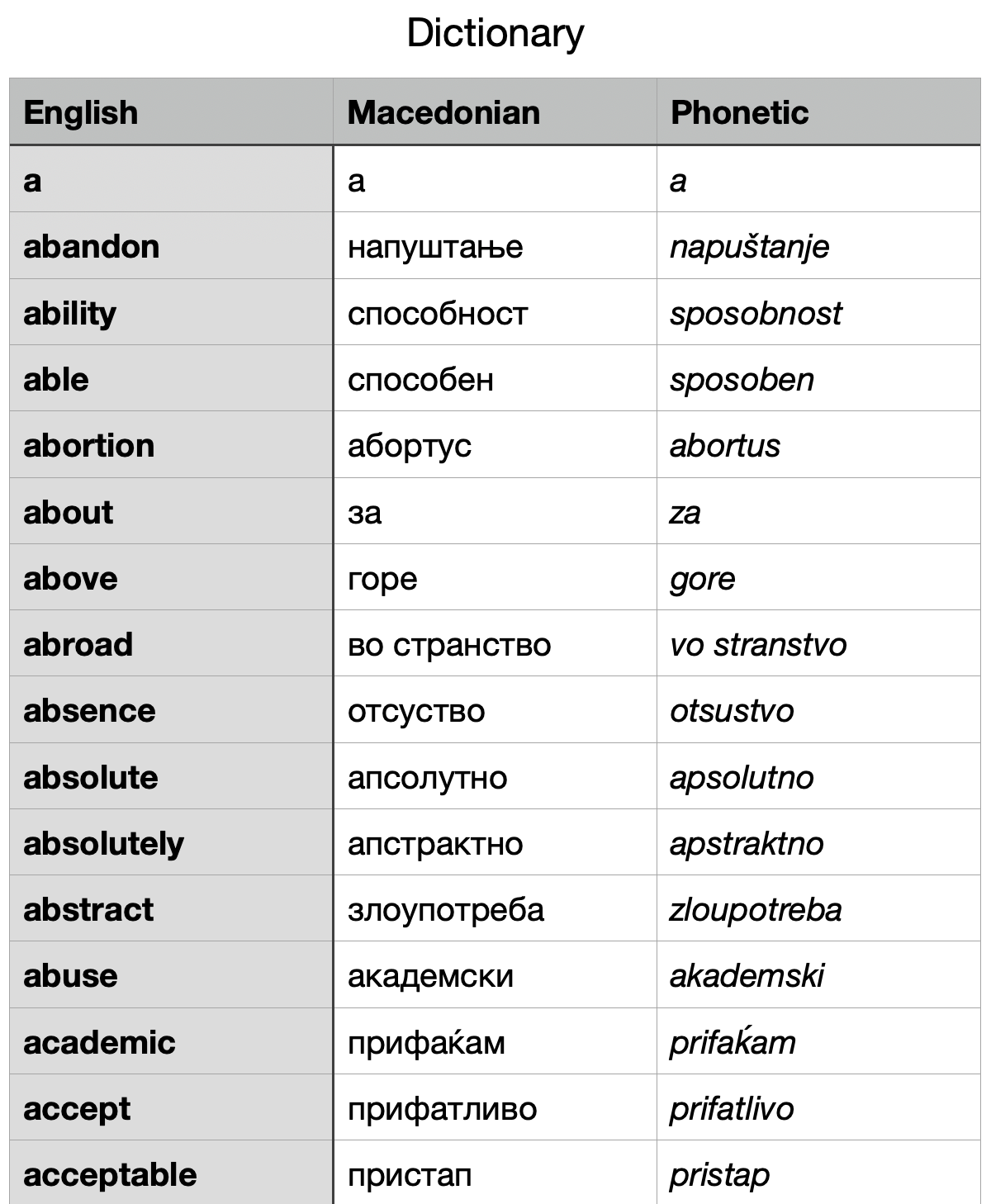Click the 'abandon' row header cell
The image size is (991, 1204).
[92, 246]
